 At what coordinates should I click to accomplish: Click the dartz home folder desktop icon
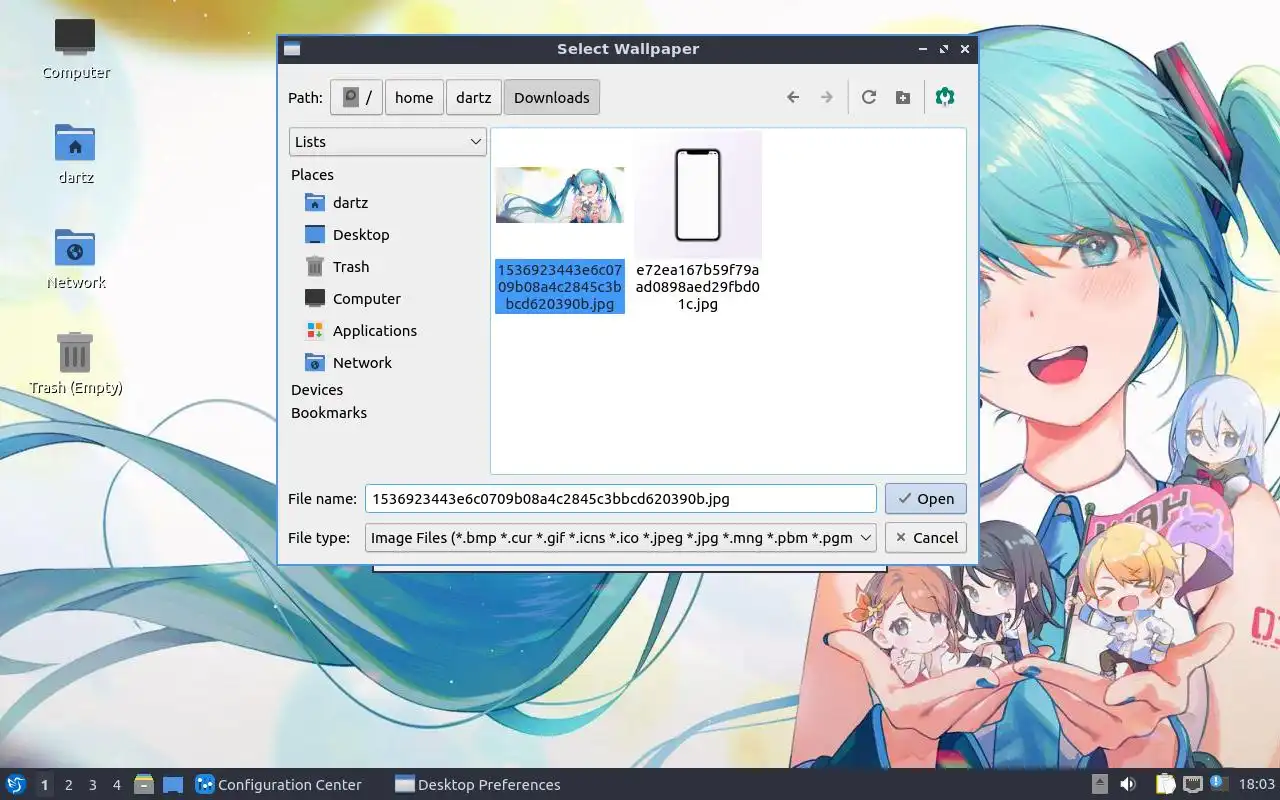coord(75,154)
